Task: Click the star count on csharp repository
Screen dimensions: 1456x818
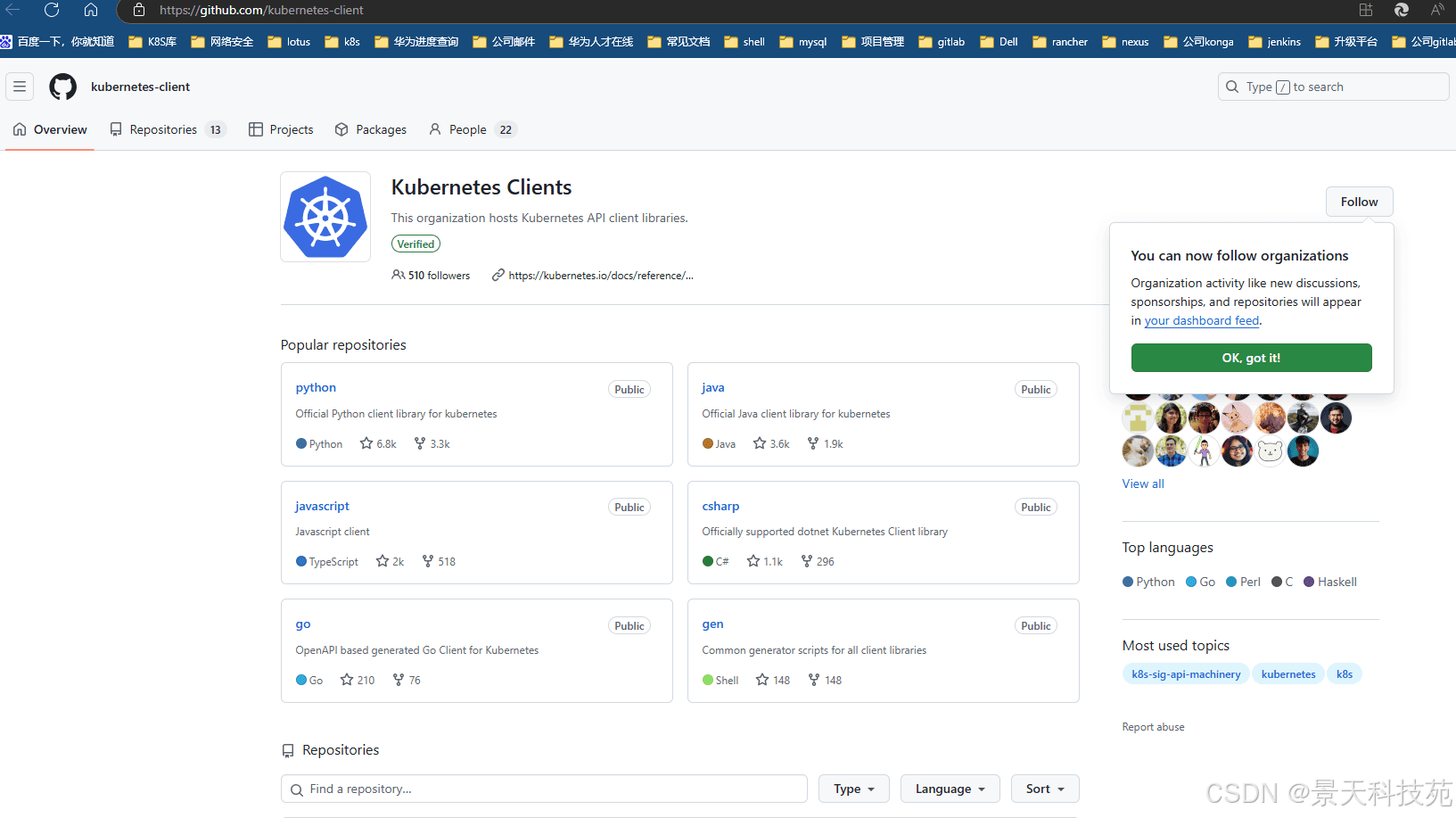Action: pos(765,561)
